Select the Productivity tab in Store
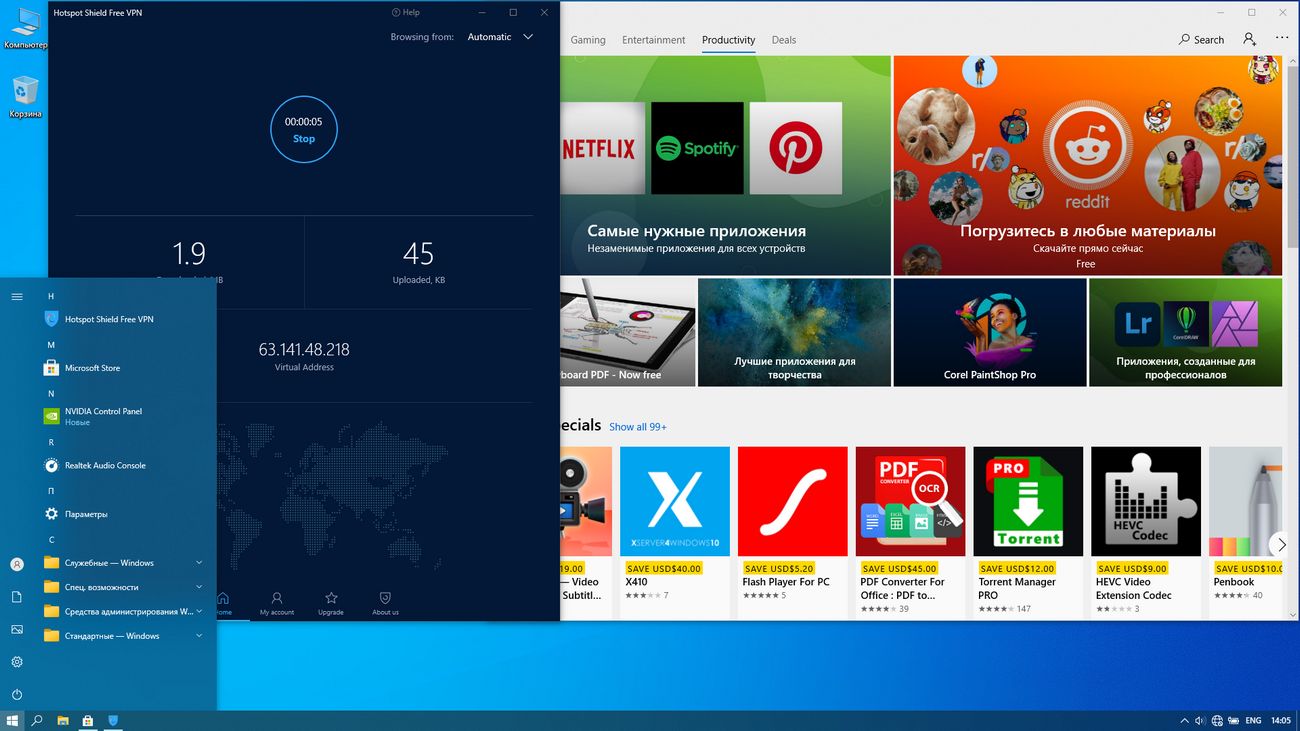 point(728,40)
